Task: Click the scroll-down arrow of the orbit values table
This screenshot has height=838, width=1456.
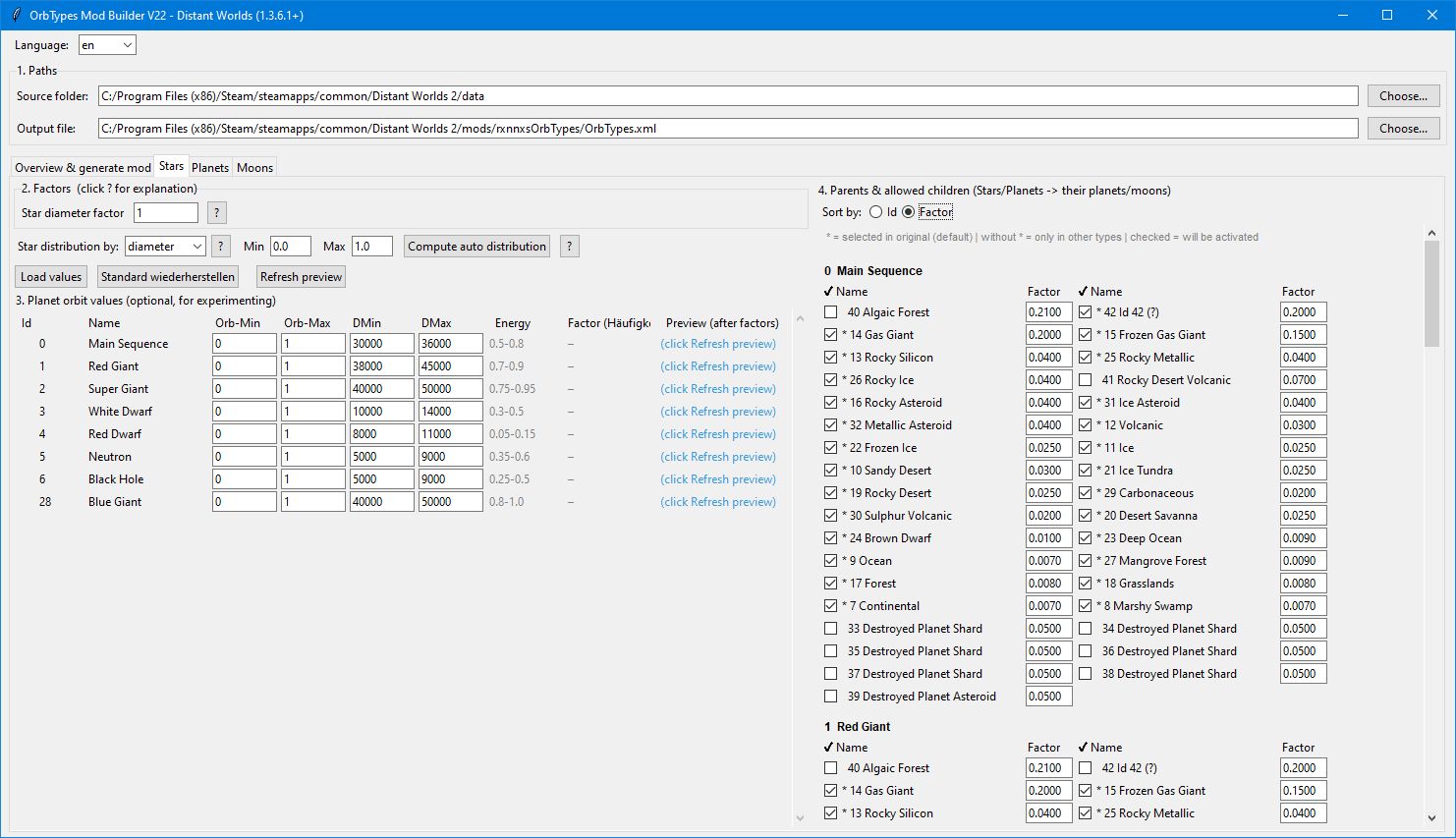Action: click(x=800, y=817)
